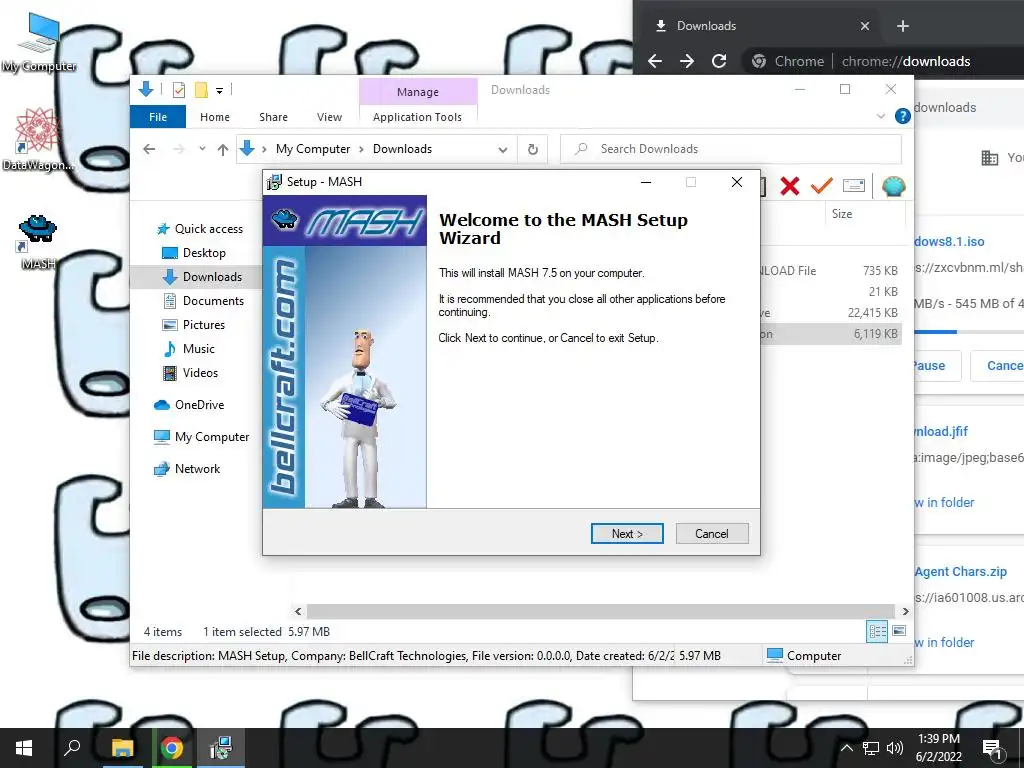1024x768 pixels.
Task: Open Chrome from taskbar
Action: pos(172,748)
